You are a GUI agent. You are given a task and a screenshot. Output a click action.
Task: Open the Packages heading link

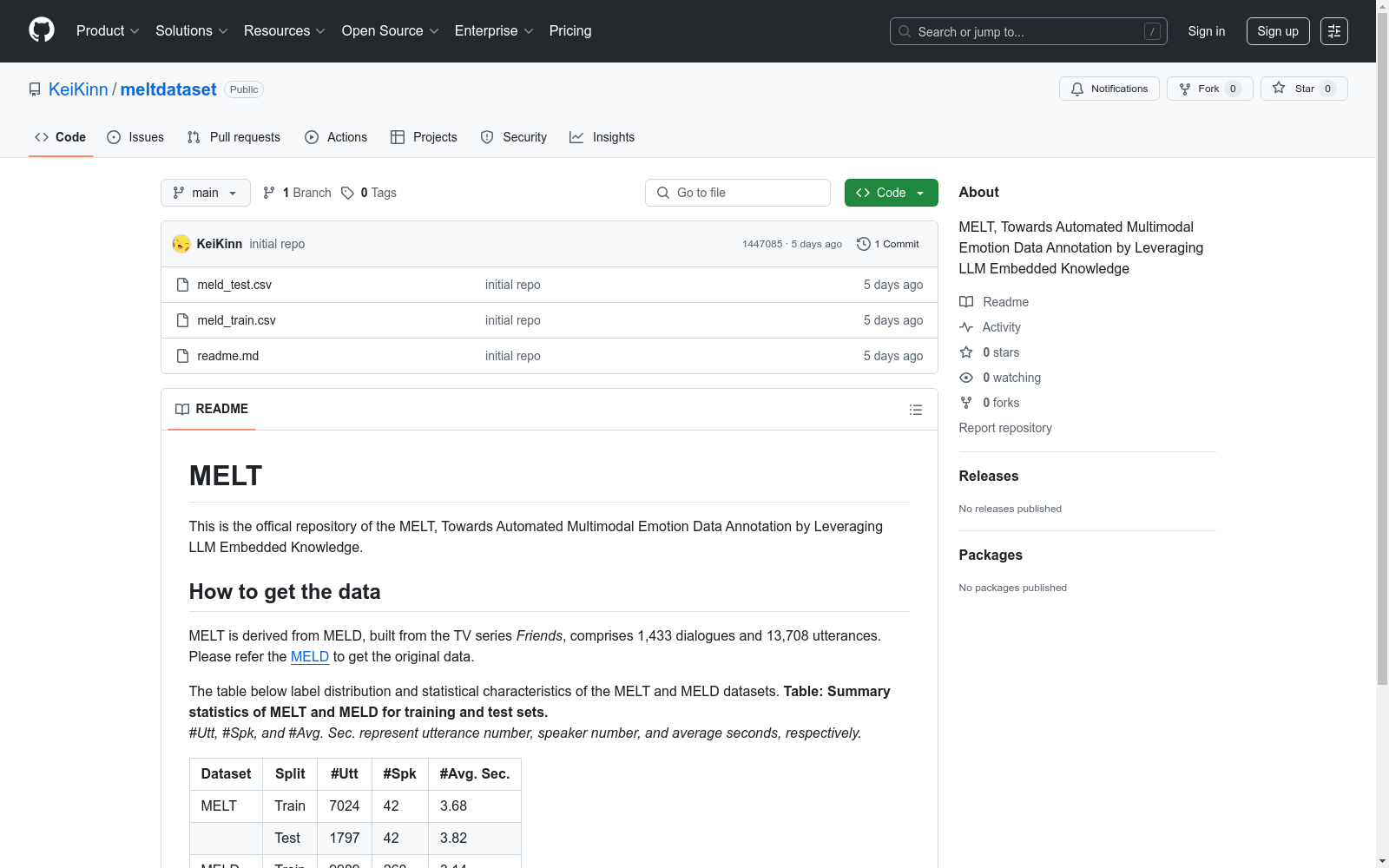coord(991,555)
